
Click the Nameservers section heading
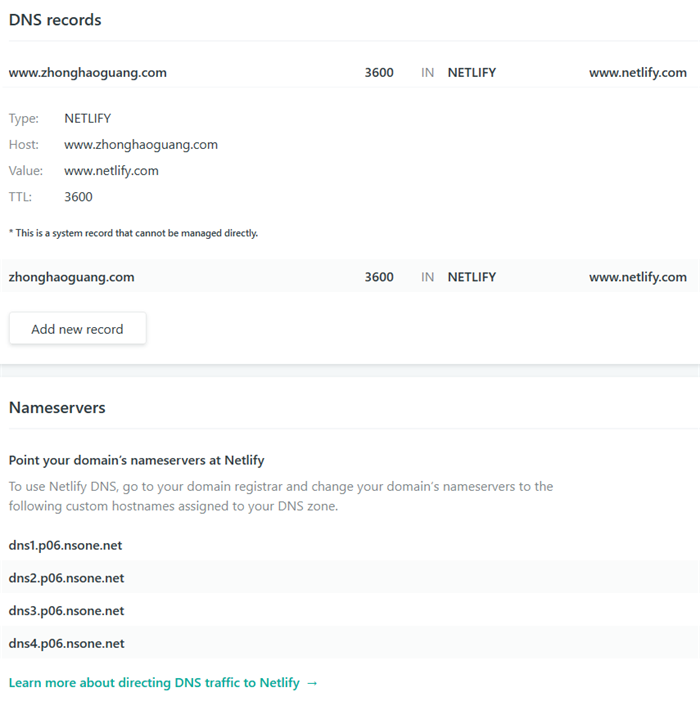[x=57, y=408]
